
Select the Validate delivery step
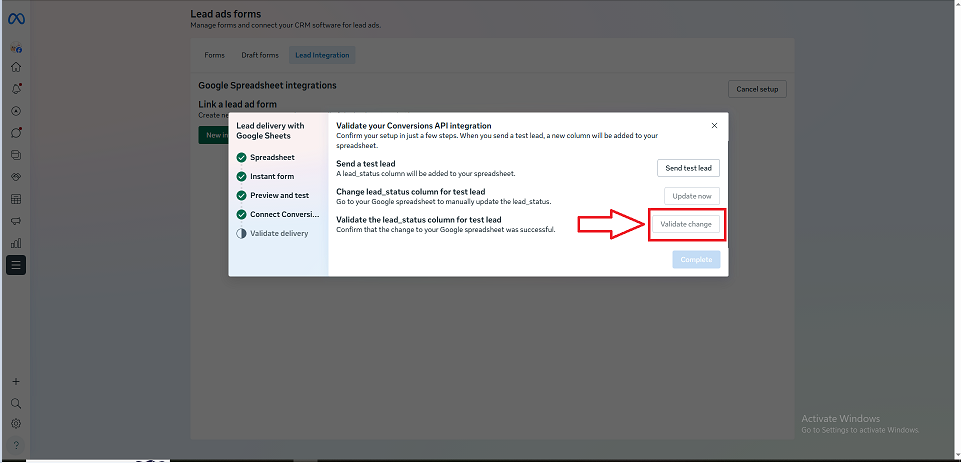(x=279, y=233)
